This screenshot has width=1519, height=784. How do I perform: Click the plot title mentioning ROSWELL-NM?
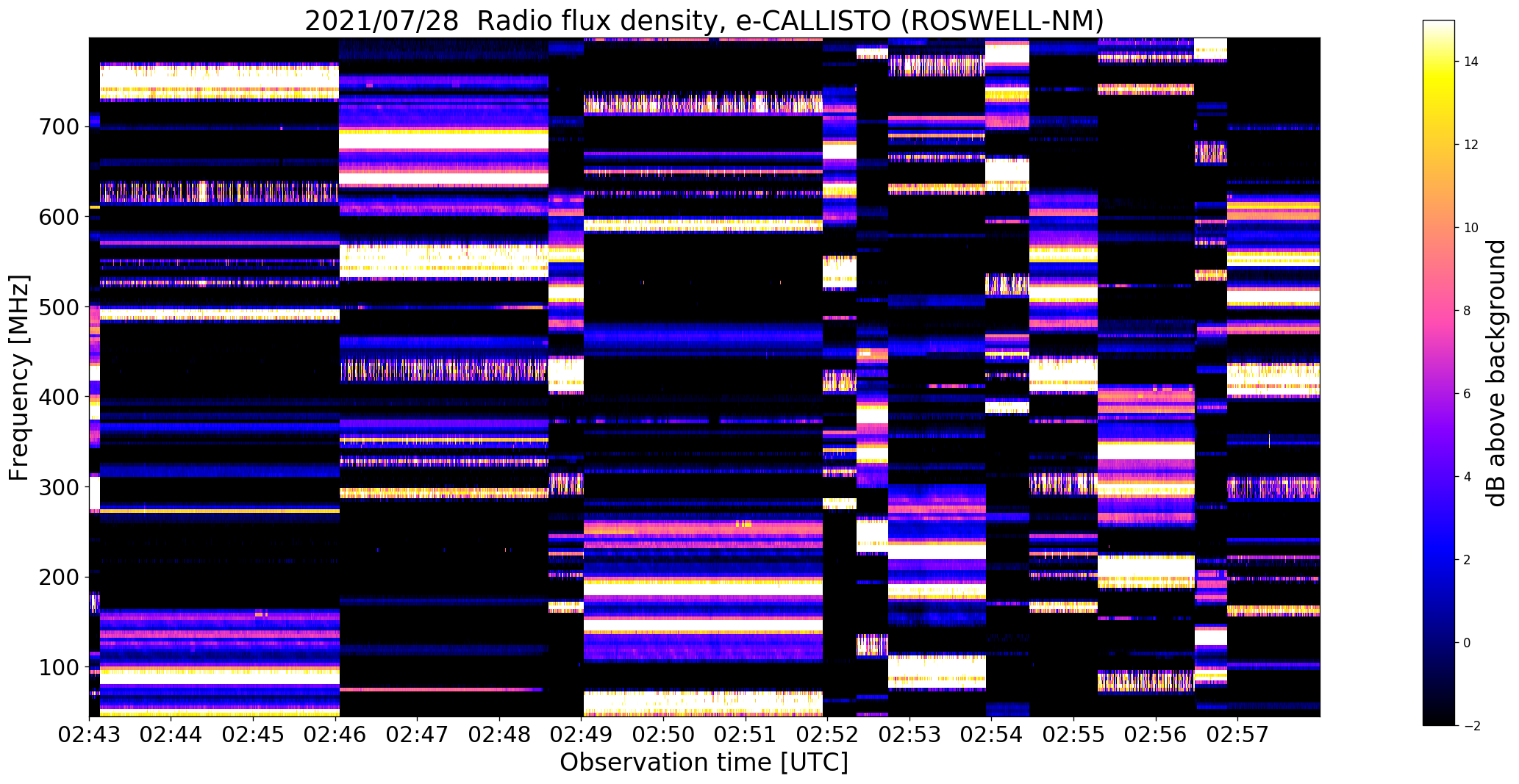[x=704, y=21]
